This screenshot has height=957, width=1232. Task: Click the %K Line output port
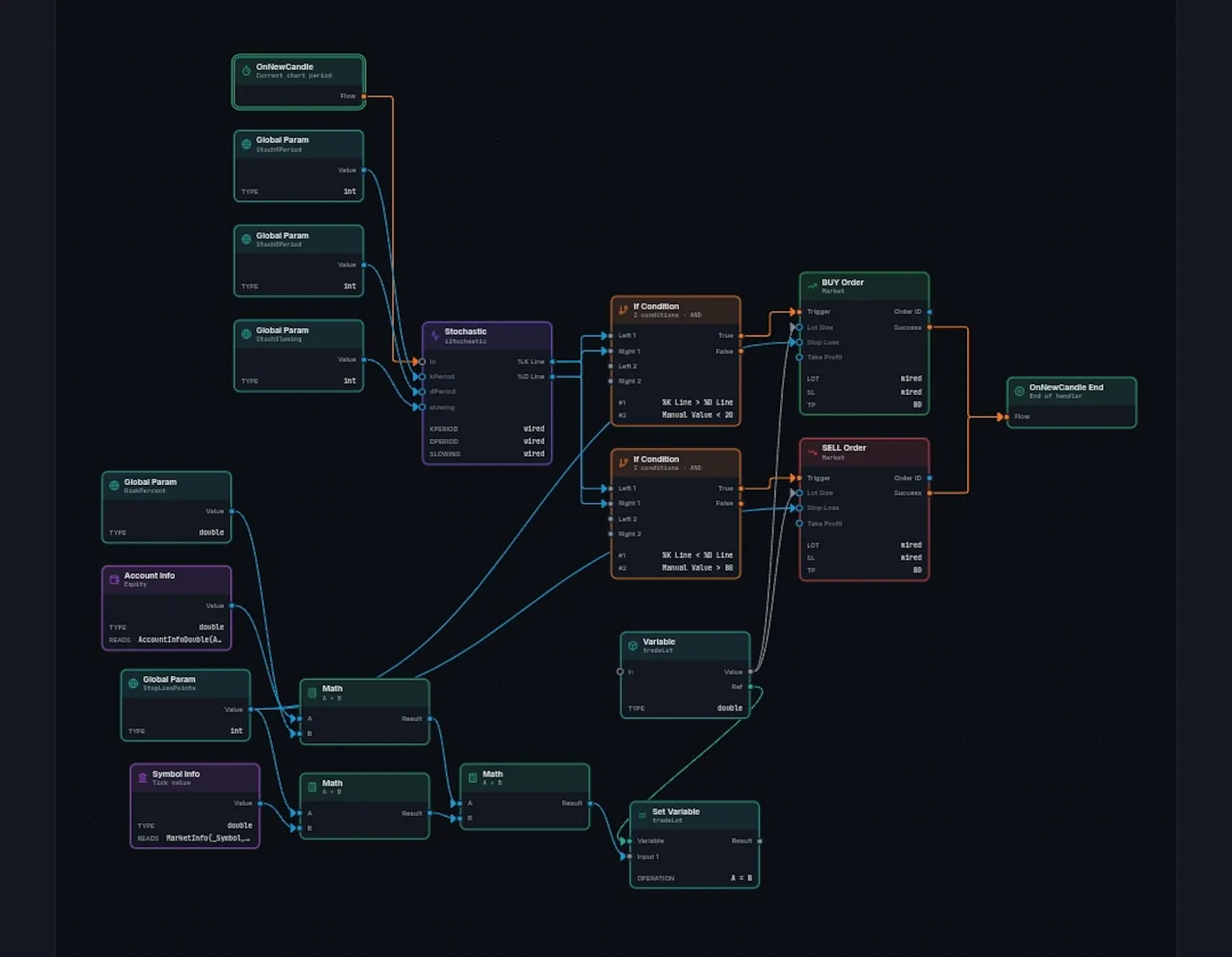[x=552, y=362]
